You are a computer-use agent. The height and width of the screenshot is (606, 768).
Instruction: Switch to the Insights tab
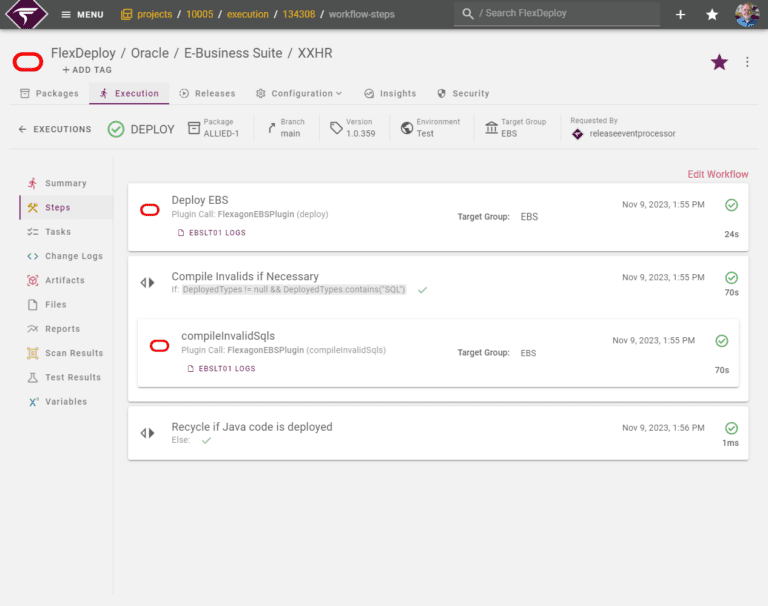click(x=390, y=94)
